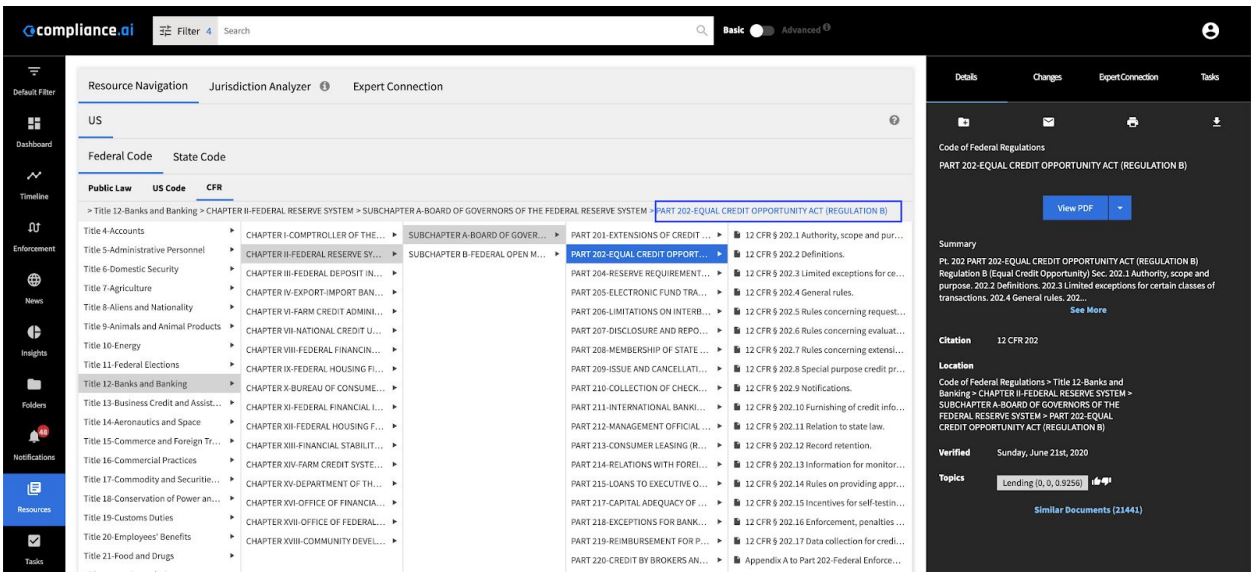Click inside the Search input field
1257x579 pixels.
pyautogui.click(x=457, y=31)
